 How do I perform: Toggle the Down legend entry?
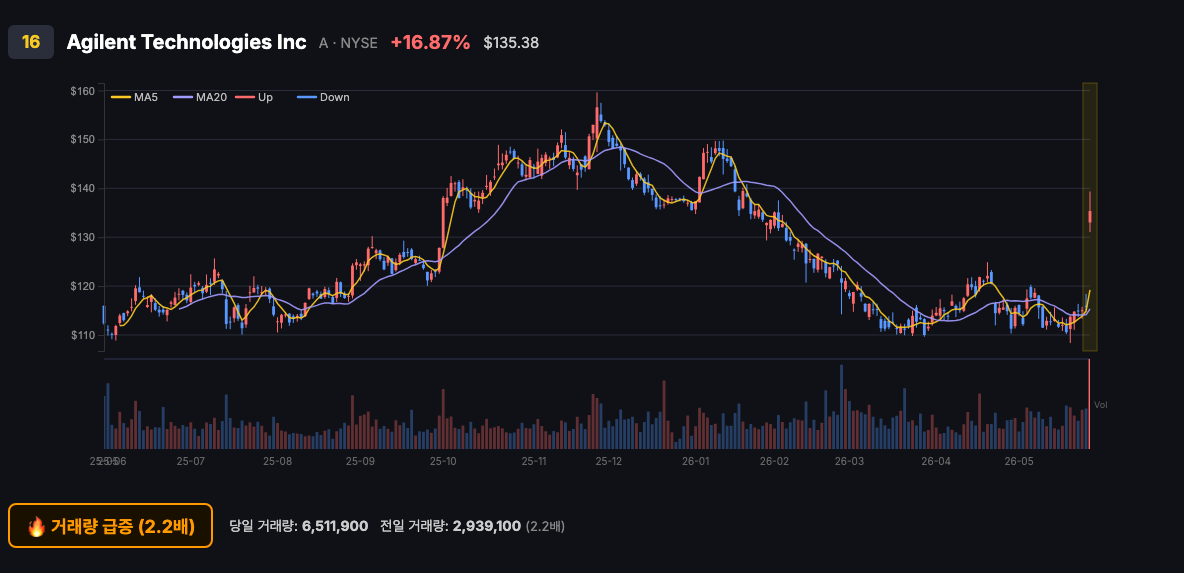323,97
